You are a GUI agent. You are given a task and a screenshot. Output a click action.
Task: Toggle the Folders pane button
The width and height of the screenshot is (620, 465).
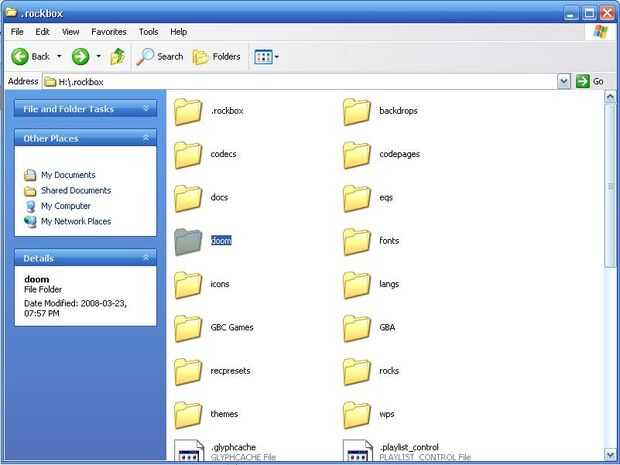(216, 57)
